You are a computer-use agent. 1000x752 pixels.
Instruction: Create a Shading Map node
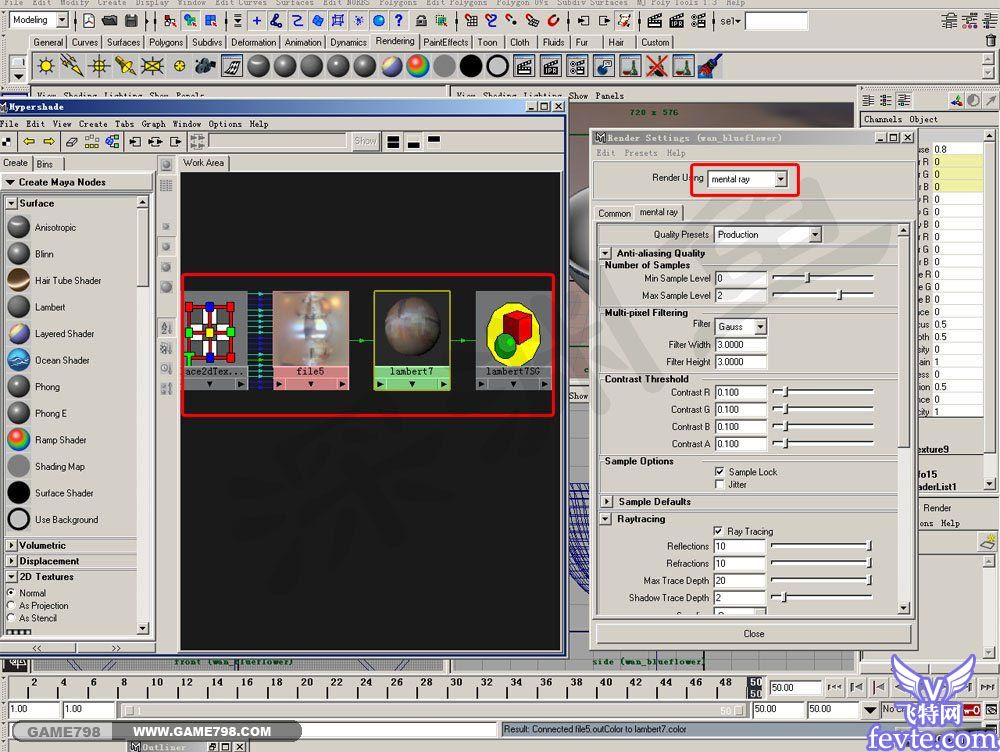(x=19, y=466)
